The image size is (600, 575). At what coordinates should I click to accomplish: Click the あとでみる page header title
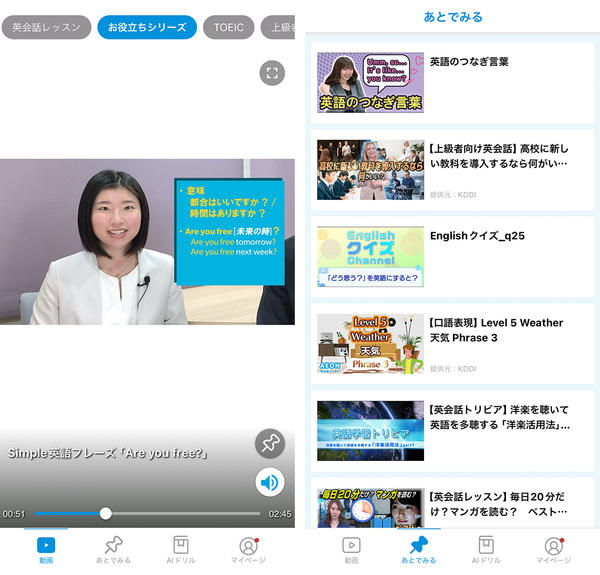(453, 17)
